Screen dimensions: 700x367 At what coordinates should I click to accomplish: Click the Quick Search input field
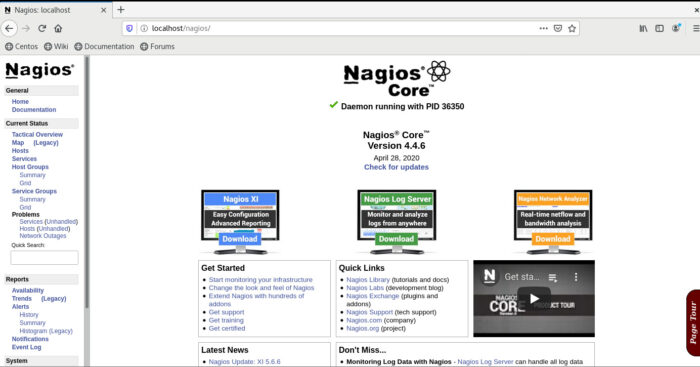[x=44, y=258]
